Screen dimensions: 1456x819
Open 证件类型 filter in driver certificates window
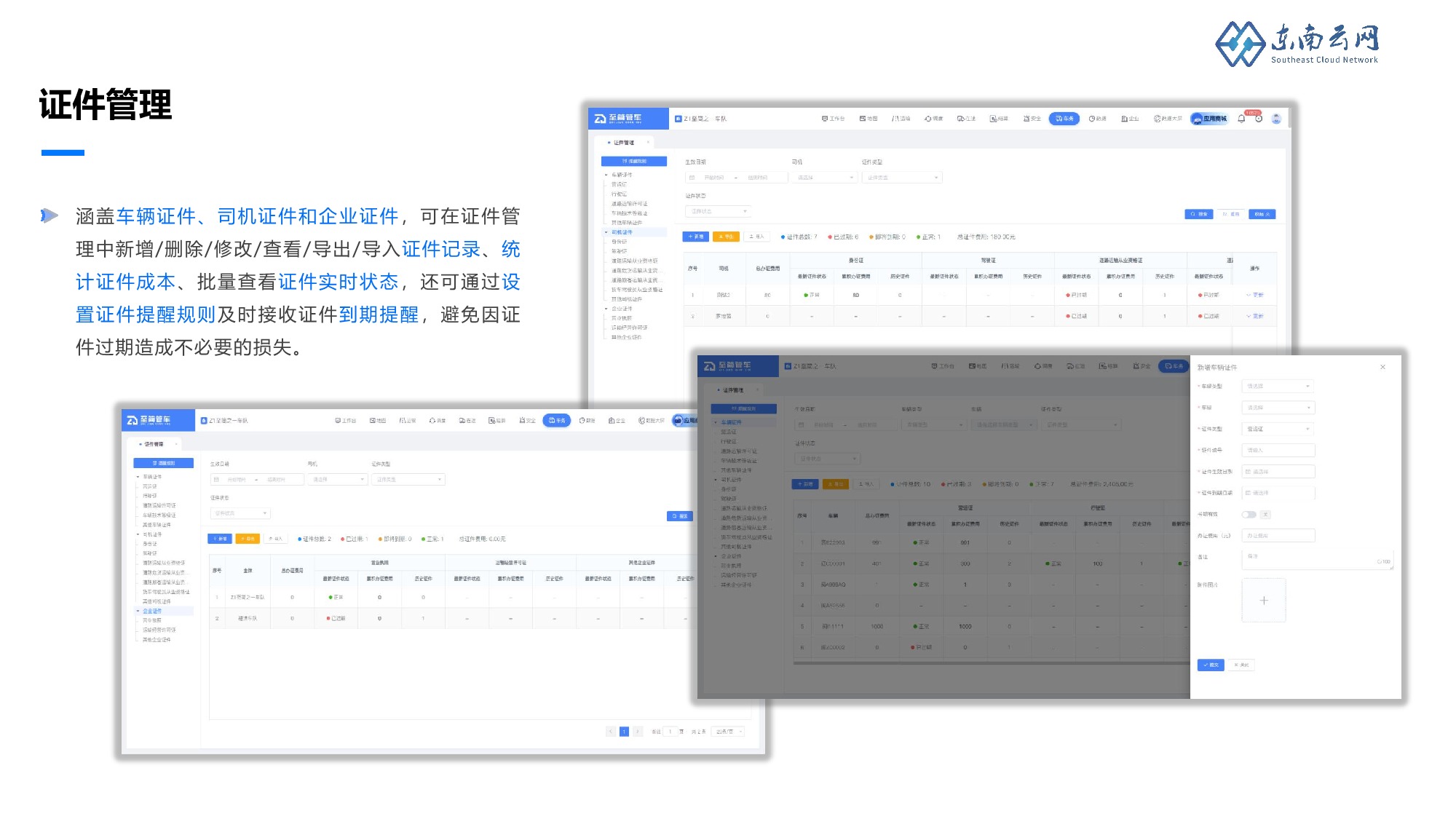902,178
